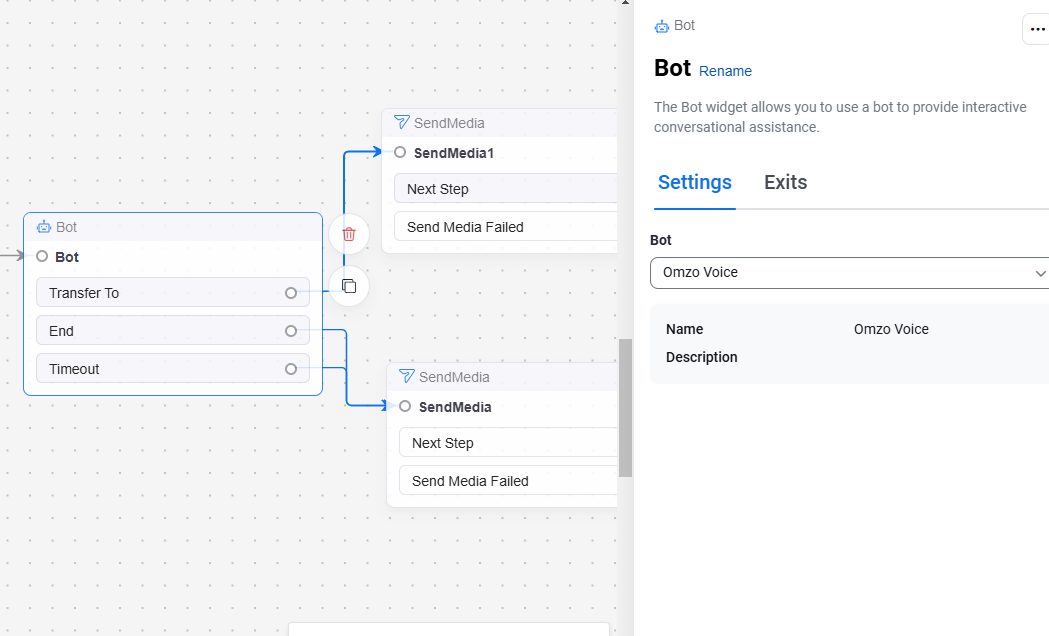Image resolution: width=1049 pixels, height=636 pixels.
Task: Click the duplicate widget icon below the trash icon
Action: click(x=348, y=286)
